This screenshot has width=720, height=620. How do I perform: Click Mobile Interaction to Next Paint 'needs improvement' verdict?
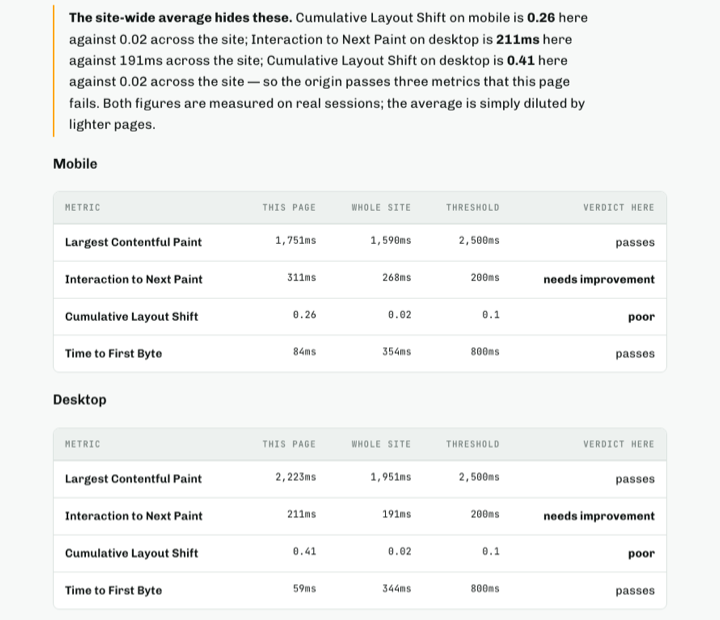(x=599, y=280)
